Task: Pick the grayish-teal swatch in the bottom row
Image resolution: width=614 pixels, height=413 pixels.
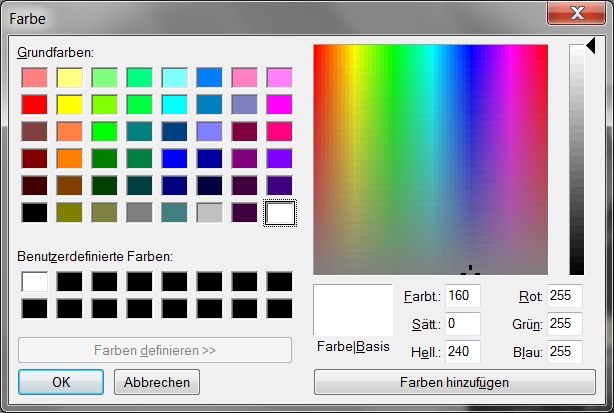Action: (x=175, y=213)
